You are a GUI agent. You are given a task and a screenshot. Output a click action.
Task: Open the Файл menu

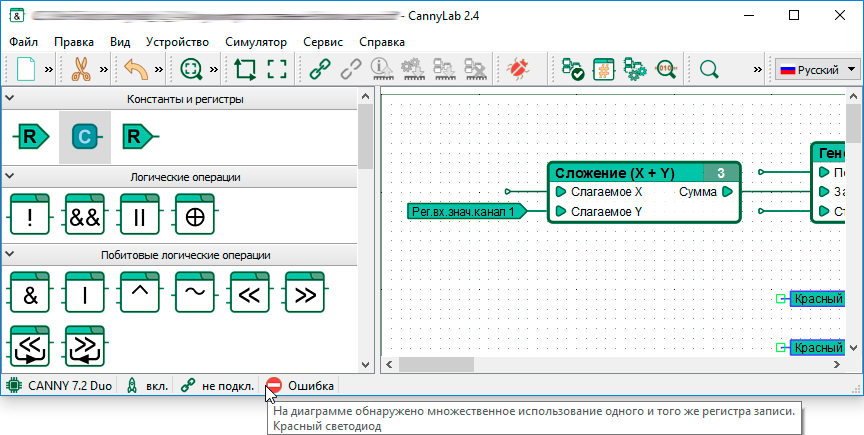[24, 42]
